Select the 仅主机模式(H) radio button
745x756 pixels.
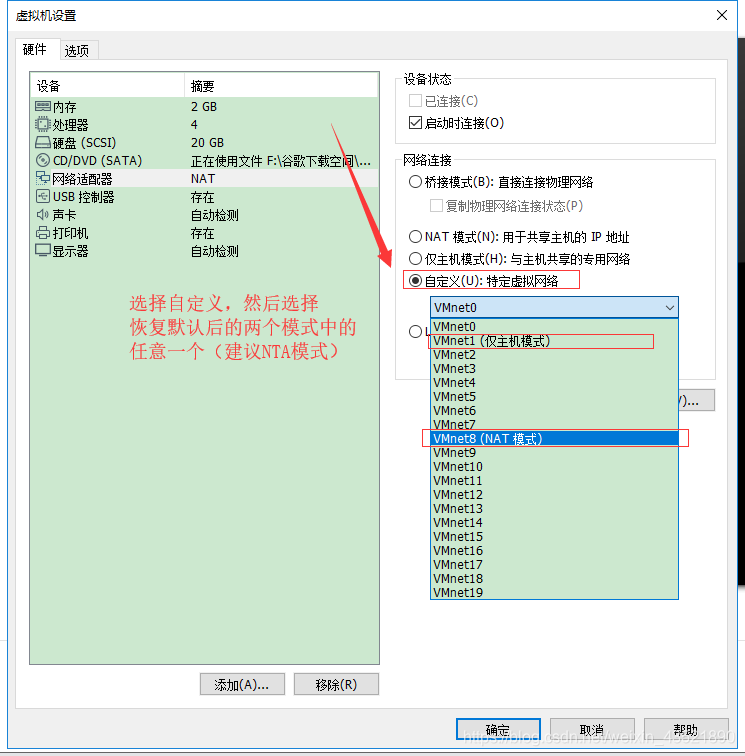click(x=415, y=259)
